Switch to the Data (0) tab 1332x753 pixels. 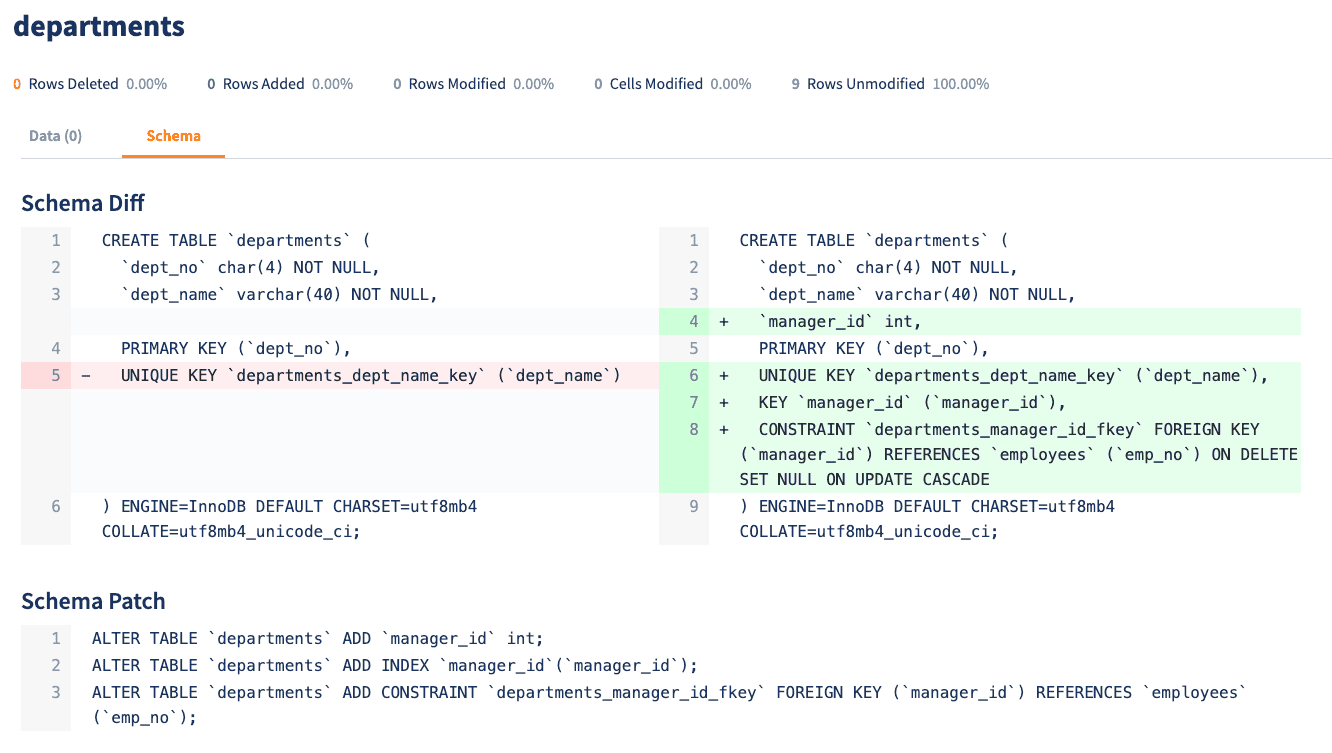[56, 136]
